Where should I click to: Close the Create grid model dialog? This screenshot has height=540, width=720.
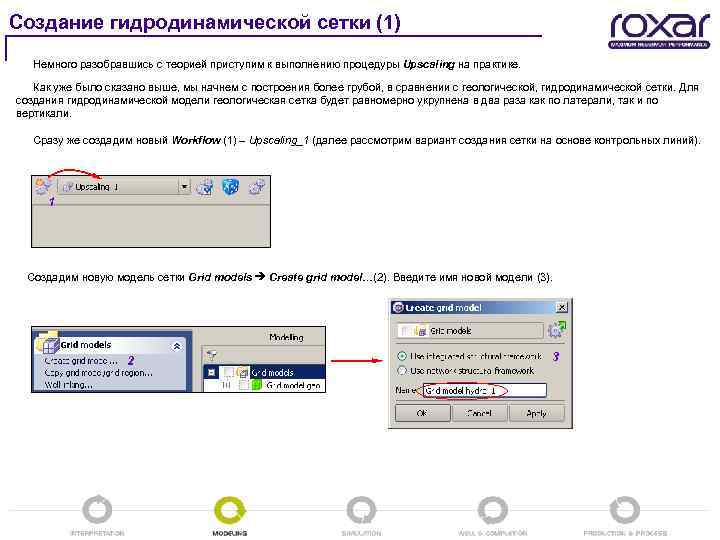click(x=562, y=307)
